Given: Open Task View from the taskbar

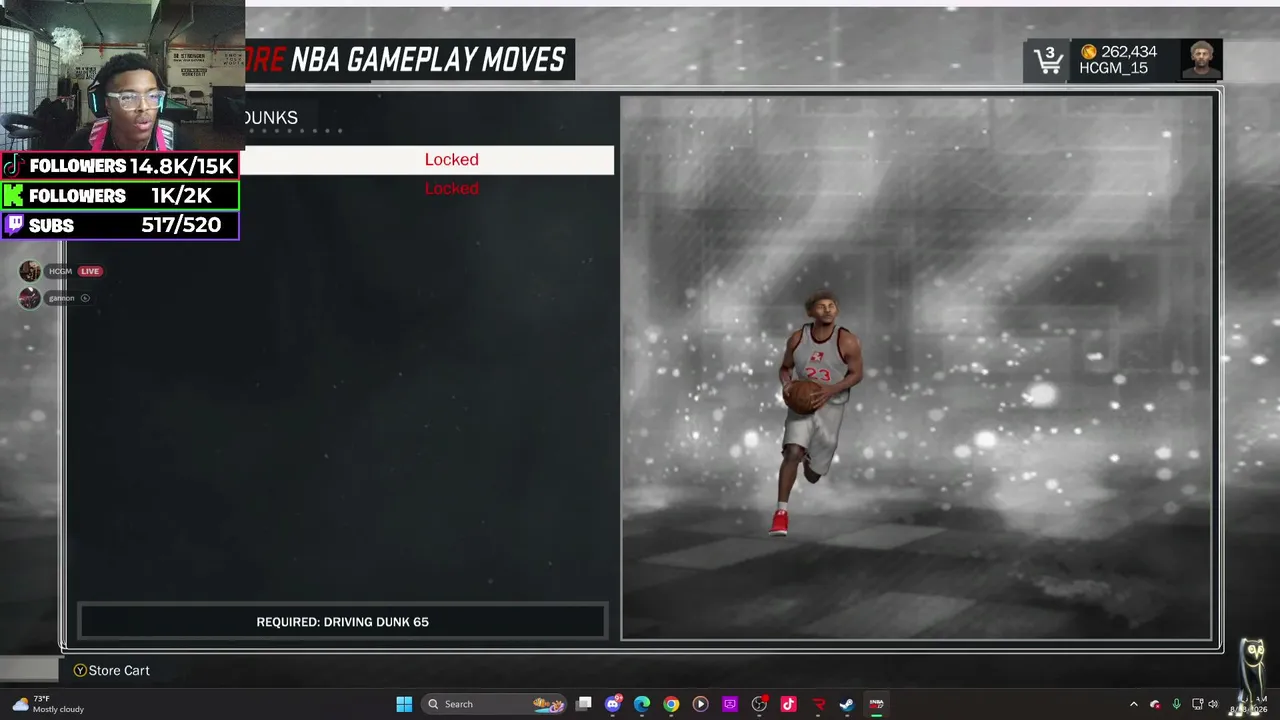Looking at the screenshot, I should (x=584, y=704).
